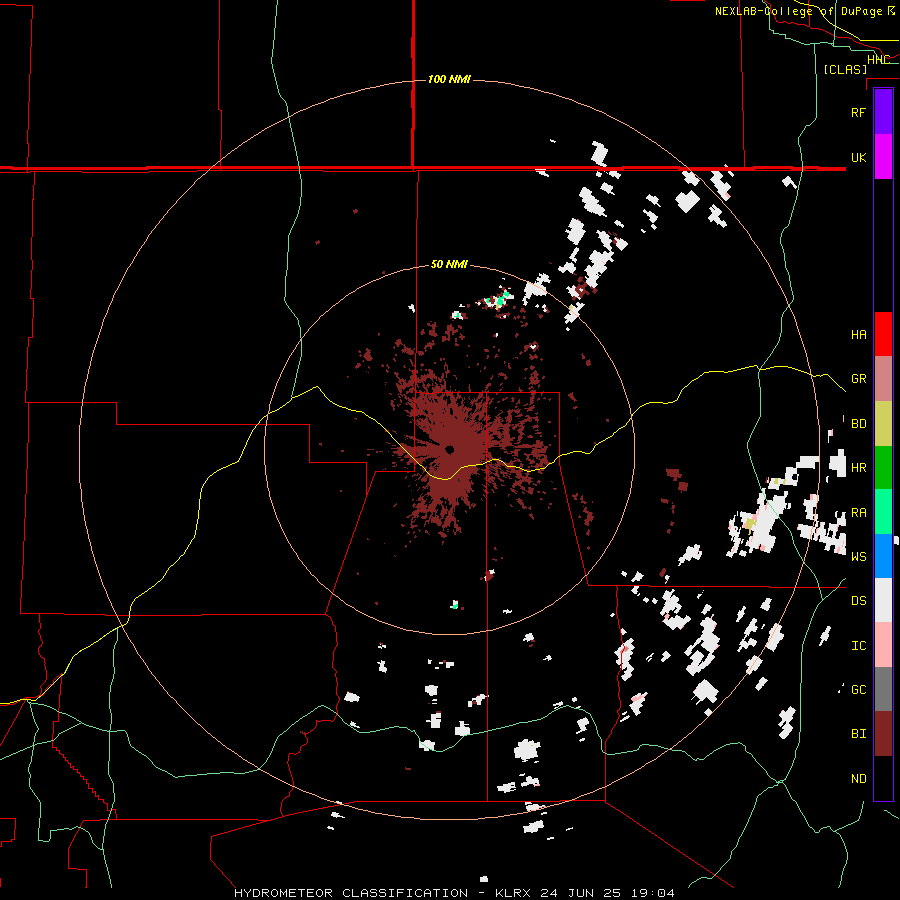
Task: Click the '50 NMI' range ring label
Action: pos(449,264)
